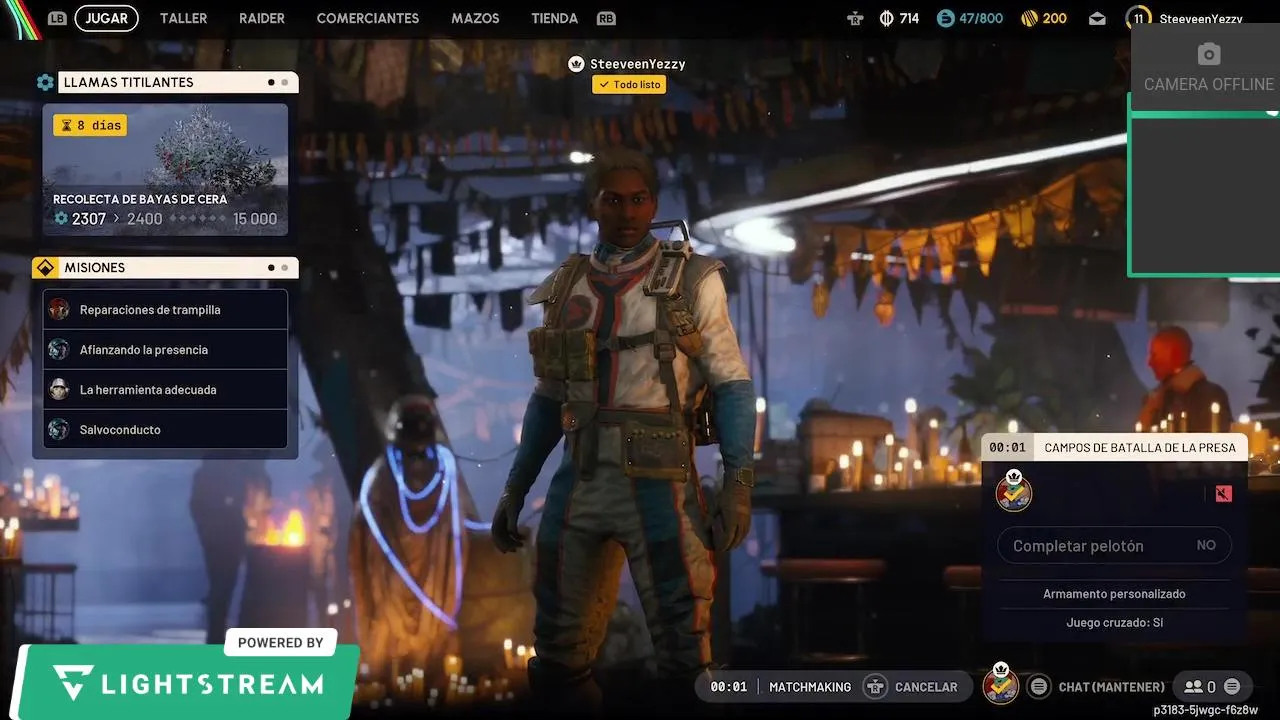Click the portrait icon for Salvoconducto
1280x720 pixels.
tap(59, 429)
